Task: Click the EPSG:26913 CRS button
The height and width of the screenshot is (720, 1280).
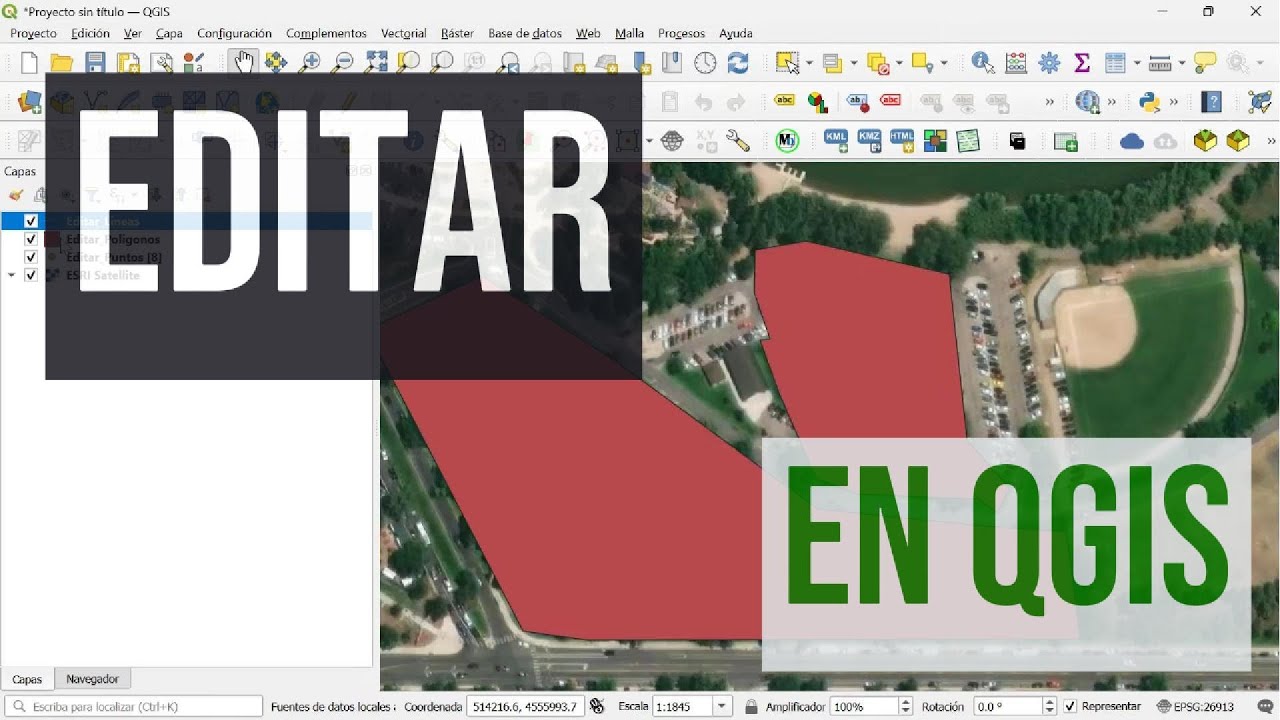Action: coord(1195,706)
